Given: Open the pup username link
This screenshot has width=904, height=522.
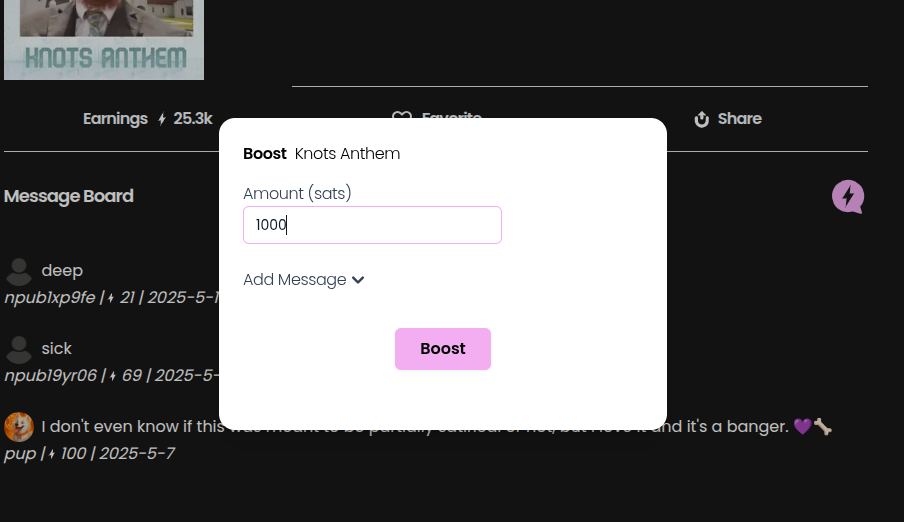Looking at the screenshot, I should click(19, 453).
